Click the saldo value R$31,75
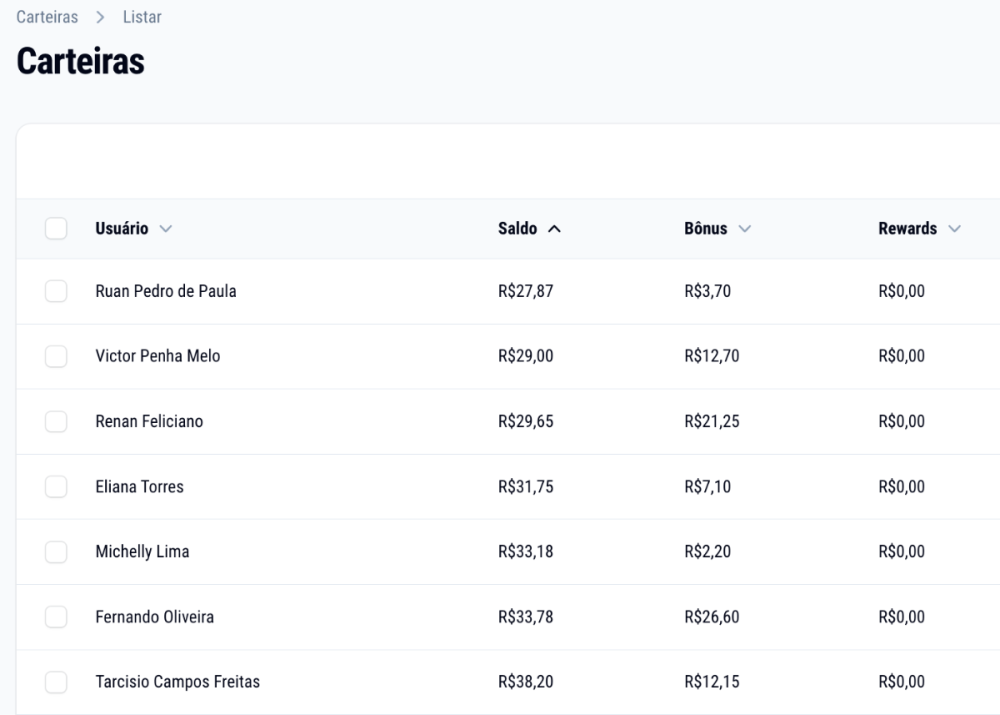This screenshot has width=1000, height=715. (526, 487)
